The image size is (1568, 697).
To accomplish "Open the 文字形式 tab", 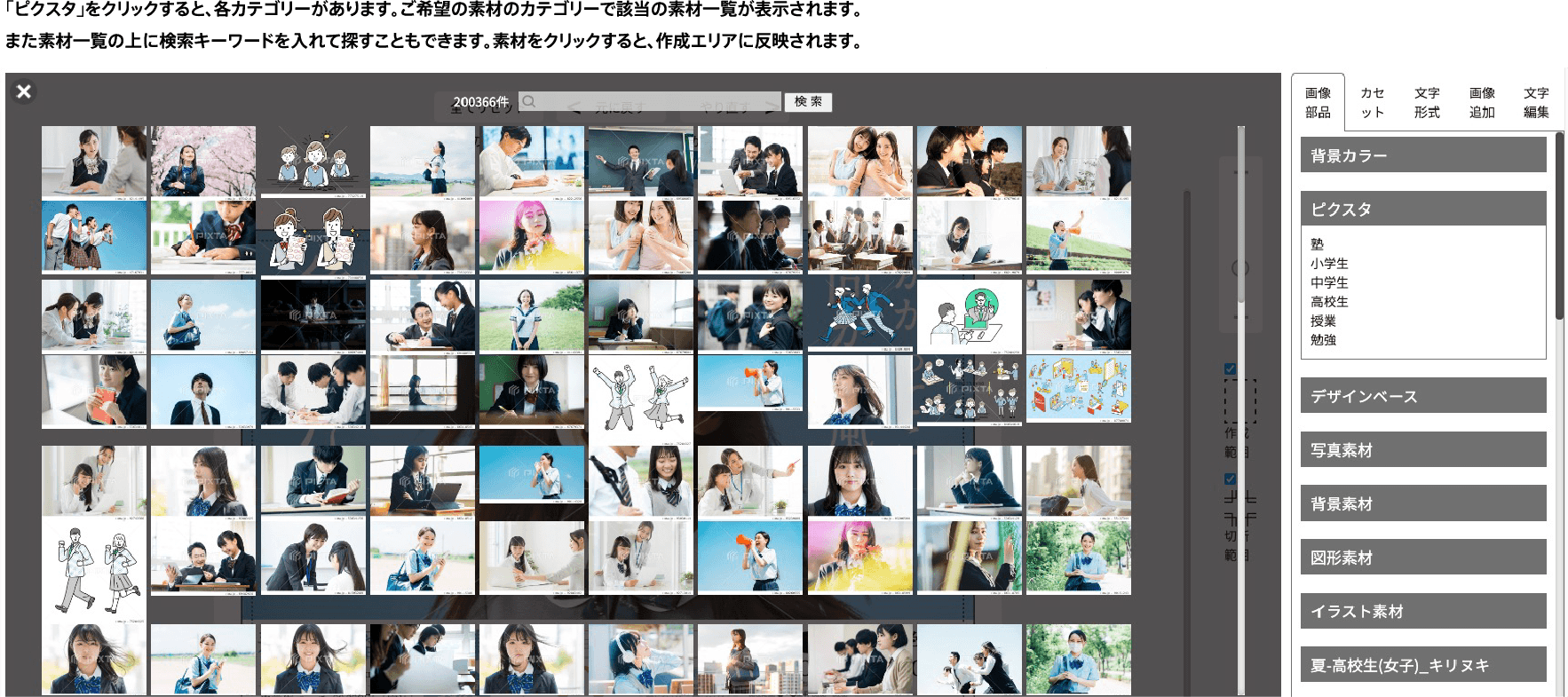I will 1427,102.
